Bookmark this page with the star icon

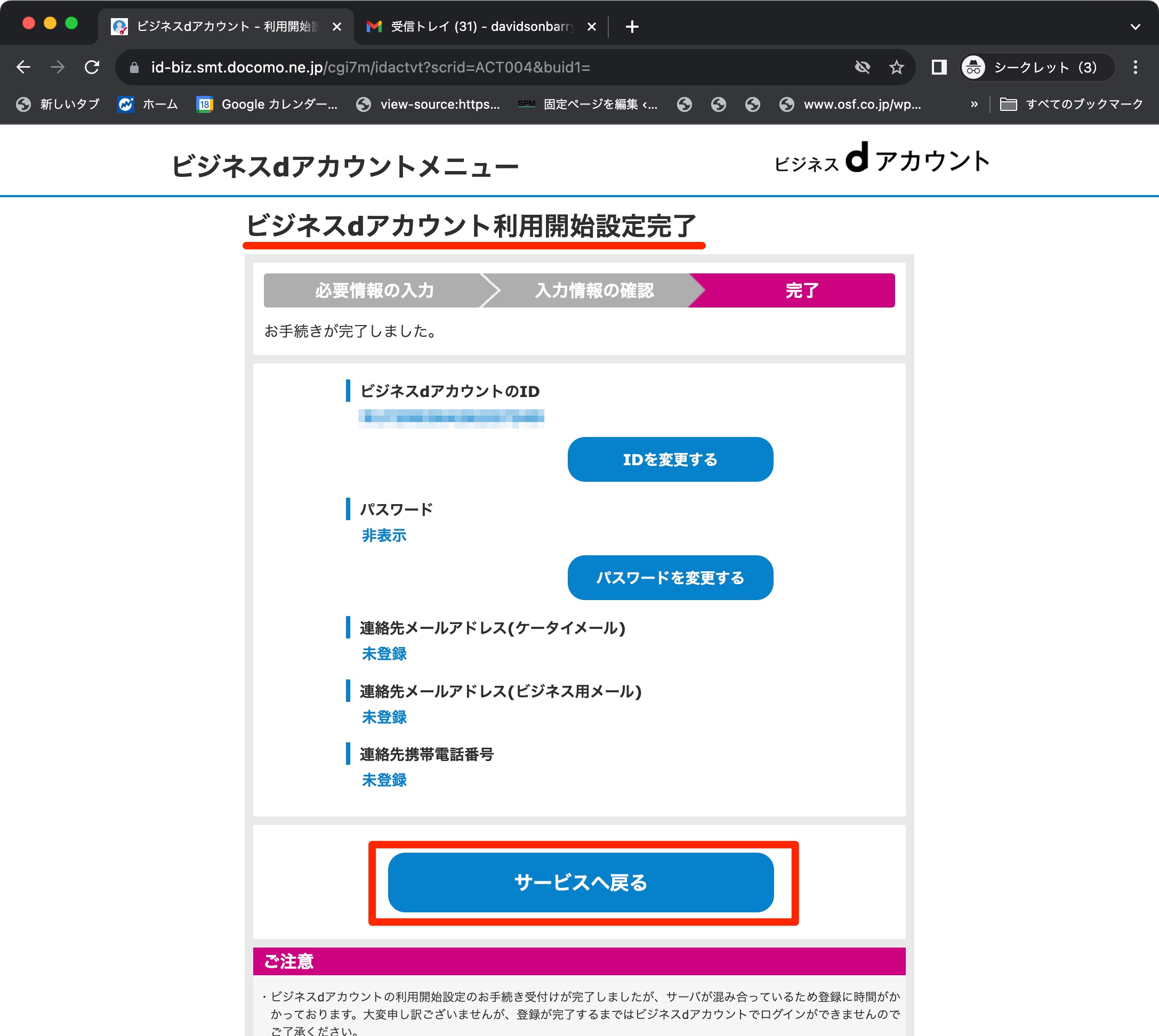(897, 67)
